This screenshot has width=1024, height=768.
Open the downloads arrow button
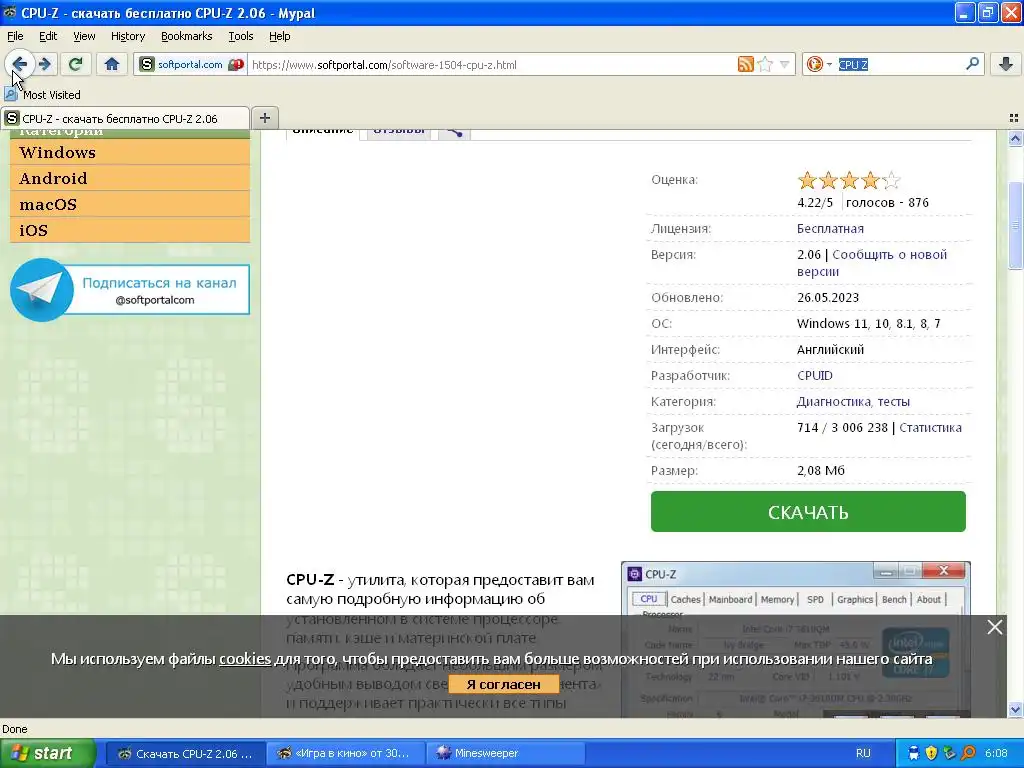tap(1006, 64)
